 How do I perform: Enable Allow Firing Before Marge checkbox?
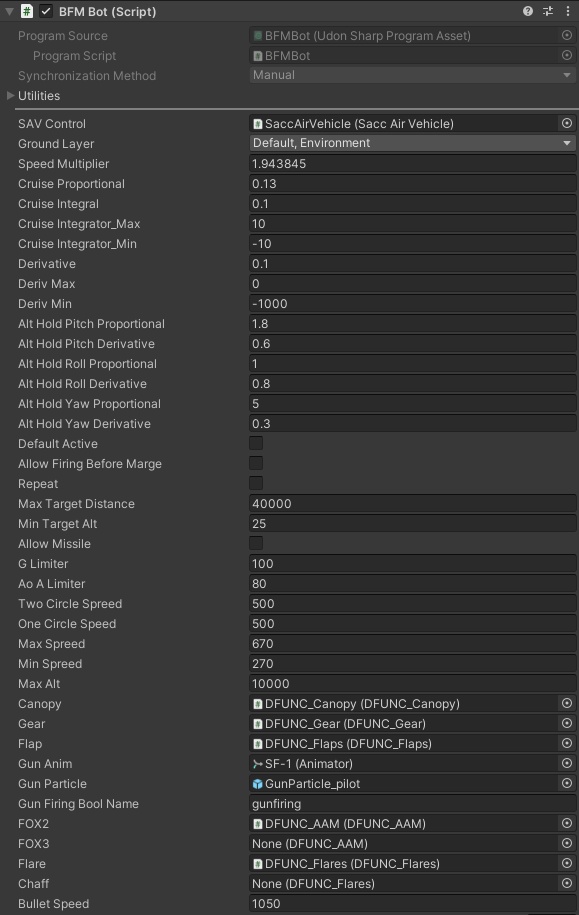pos(256,463)
